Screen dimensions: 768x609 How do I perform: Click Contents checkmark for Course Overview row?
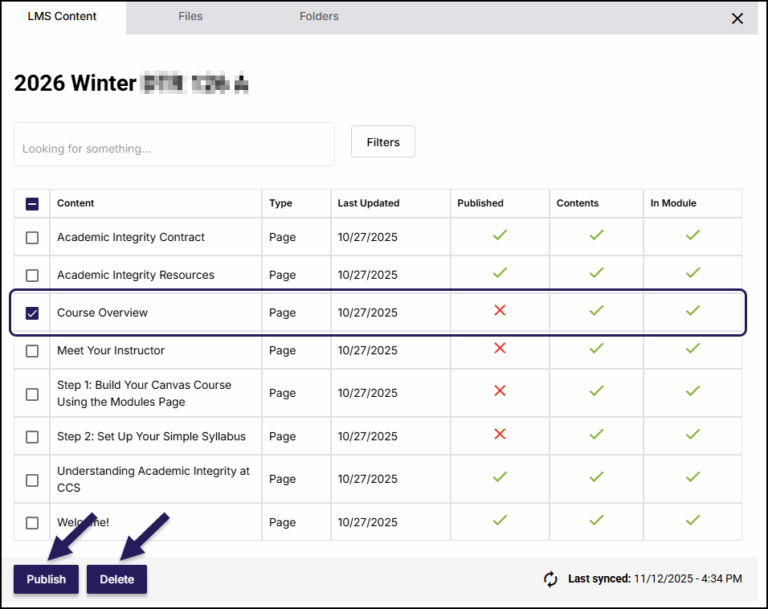(596, 311)
